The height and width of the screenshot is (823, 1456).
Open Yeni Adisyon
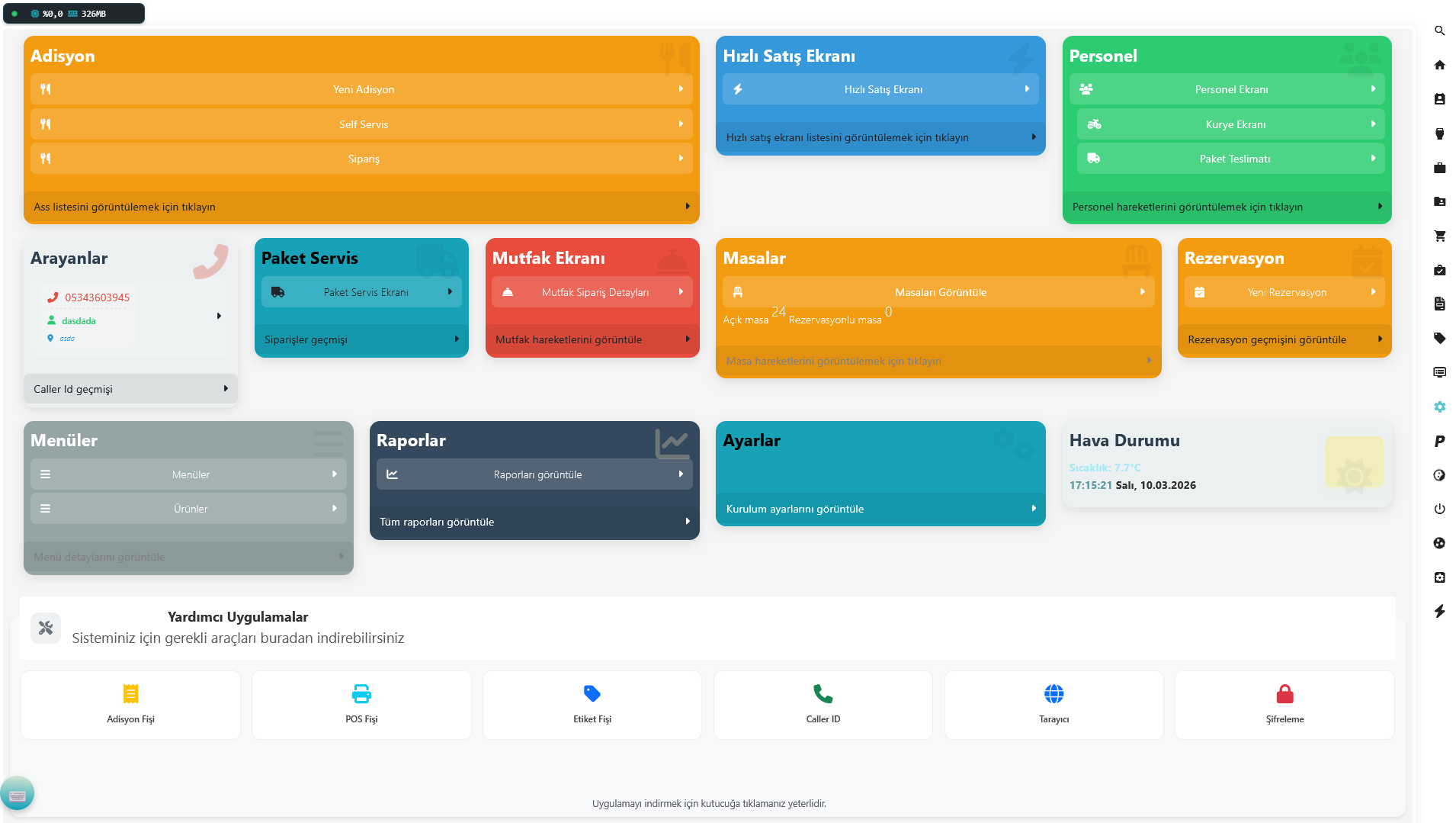[x=362, y=89]
